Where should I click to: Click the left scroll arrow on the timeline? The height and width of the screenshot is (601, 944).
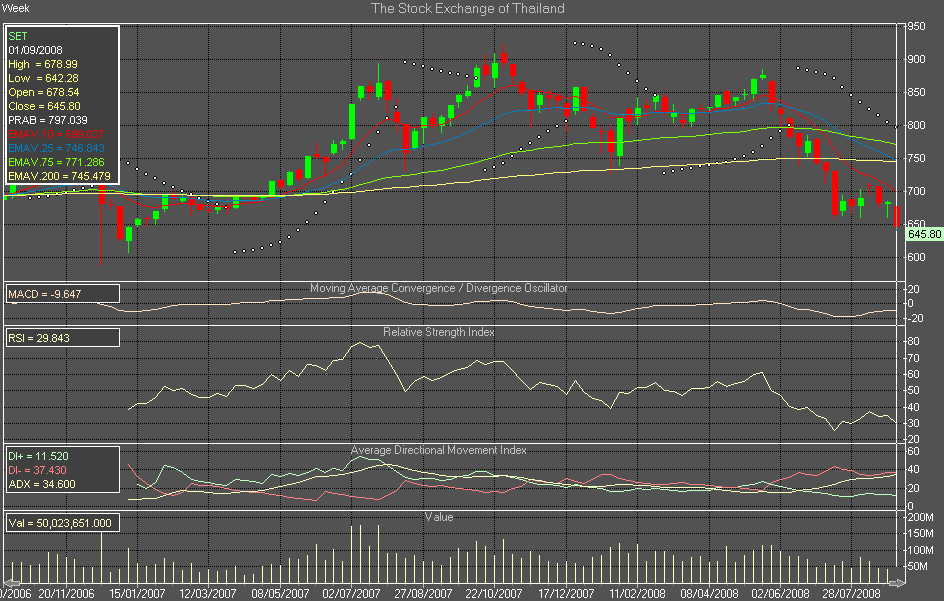pos(12,583)
